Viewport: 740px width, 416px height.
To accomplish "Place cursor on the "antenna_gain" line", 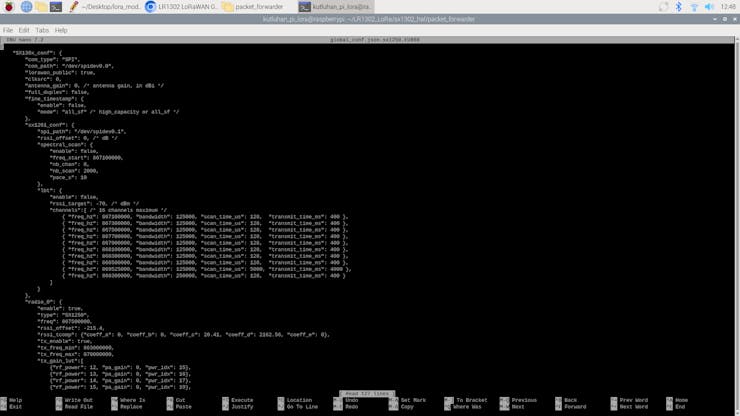I will point(94,86).
